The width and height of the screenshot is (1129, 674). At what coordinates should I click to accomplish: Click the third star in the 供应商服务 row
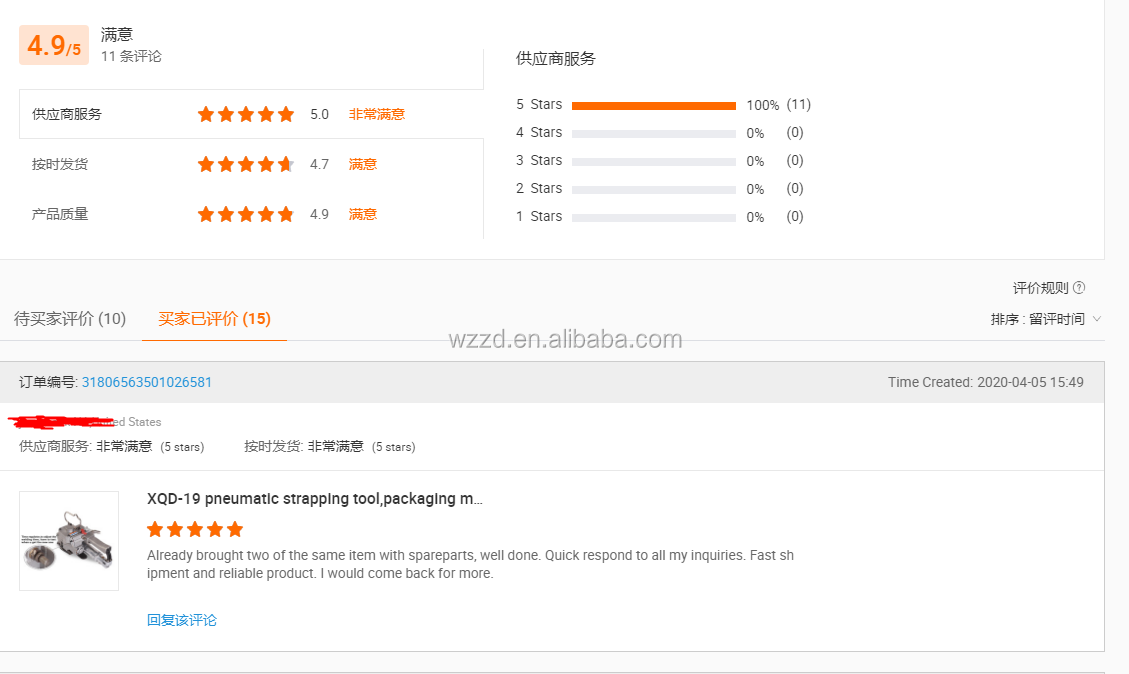(246, 114)
